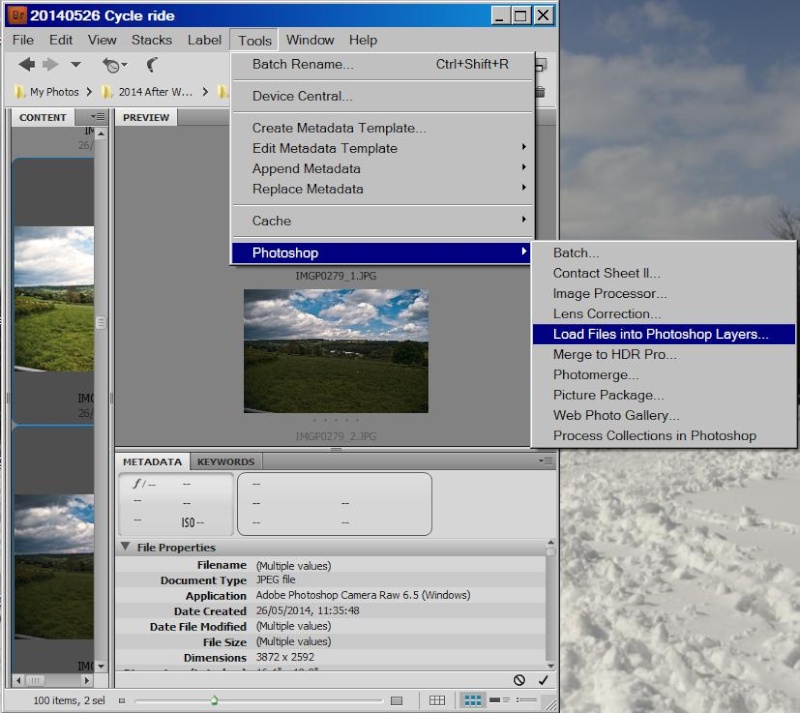Click the highlighted Photoshop submenu item
Screen dimensions: 800x713
(382, 253)
